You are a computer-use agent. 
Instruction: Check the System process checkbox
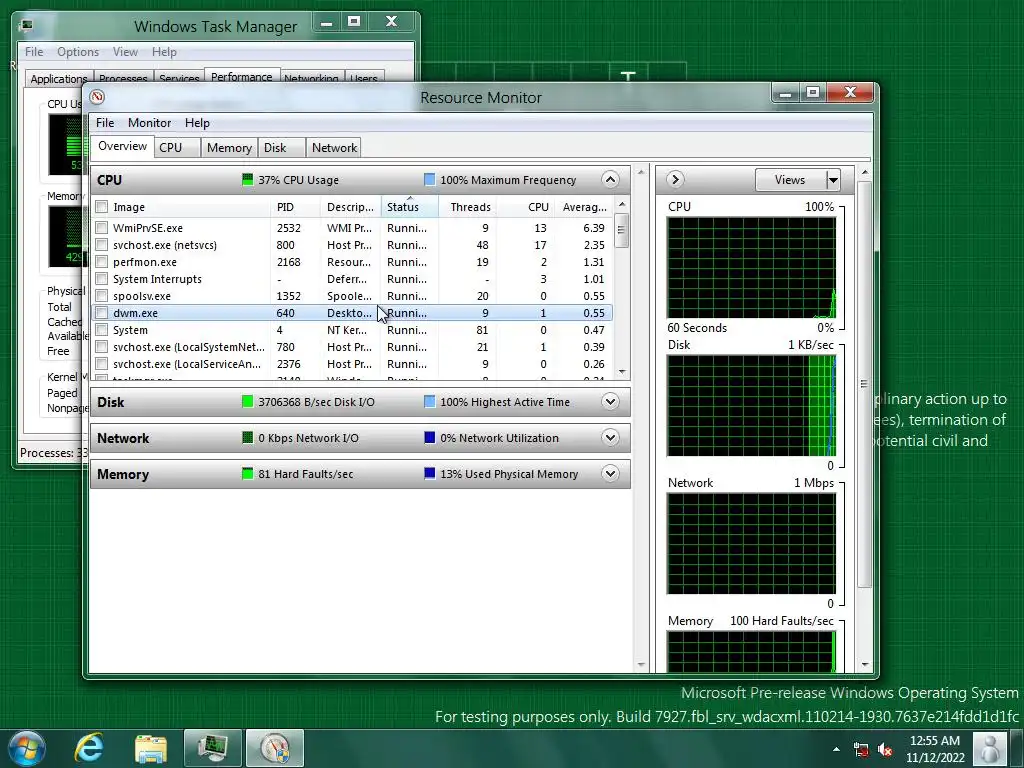coord(101,330)
